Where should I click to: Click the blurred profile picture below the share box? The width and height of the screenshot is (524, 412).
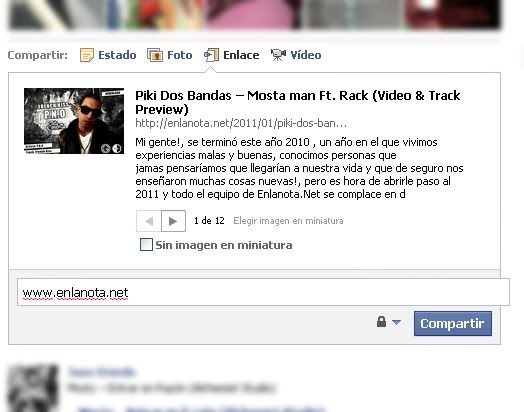(x=32, y=388)
